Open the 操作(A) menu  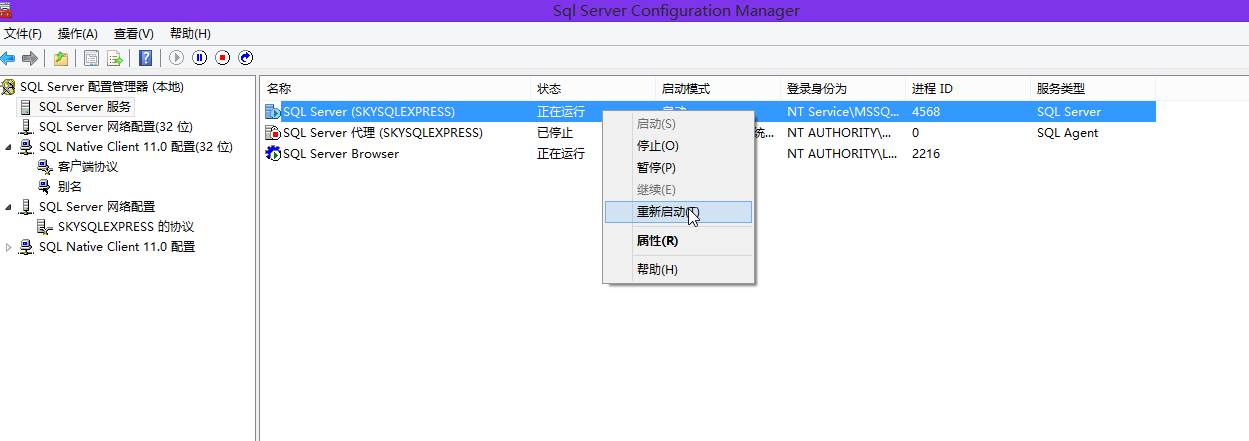click(x=78, y=34)
